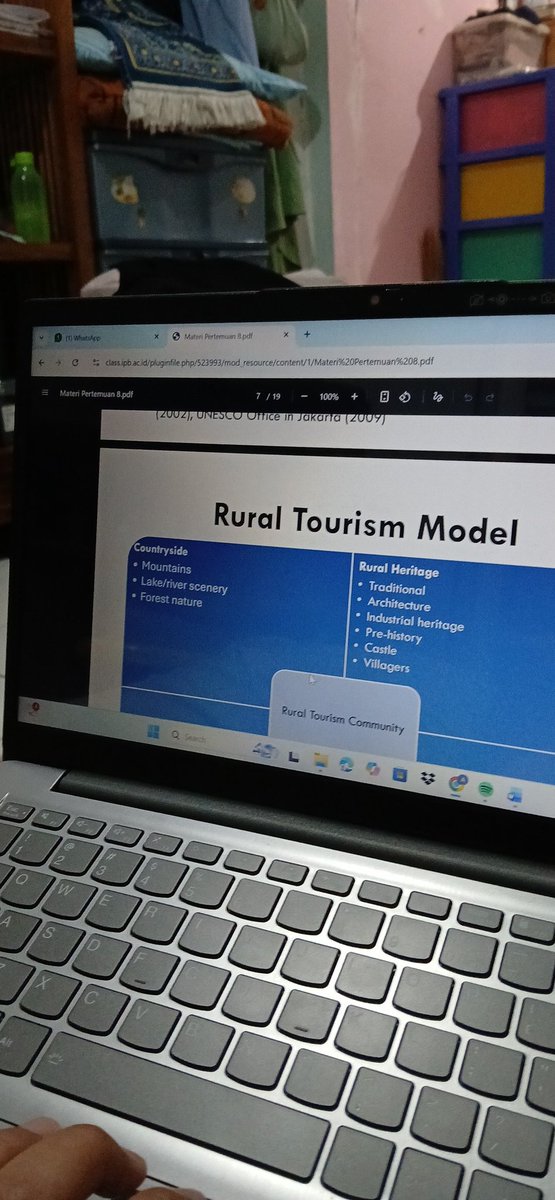Open File Explorer from taskbar

click(x=320, y=760)
